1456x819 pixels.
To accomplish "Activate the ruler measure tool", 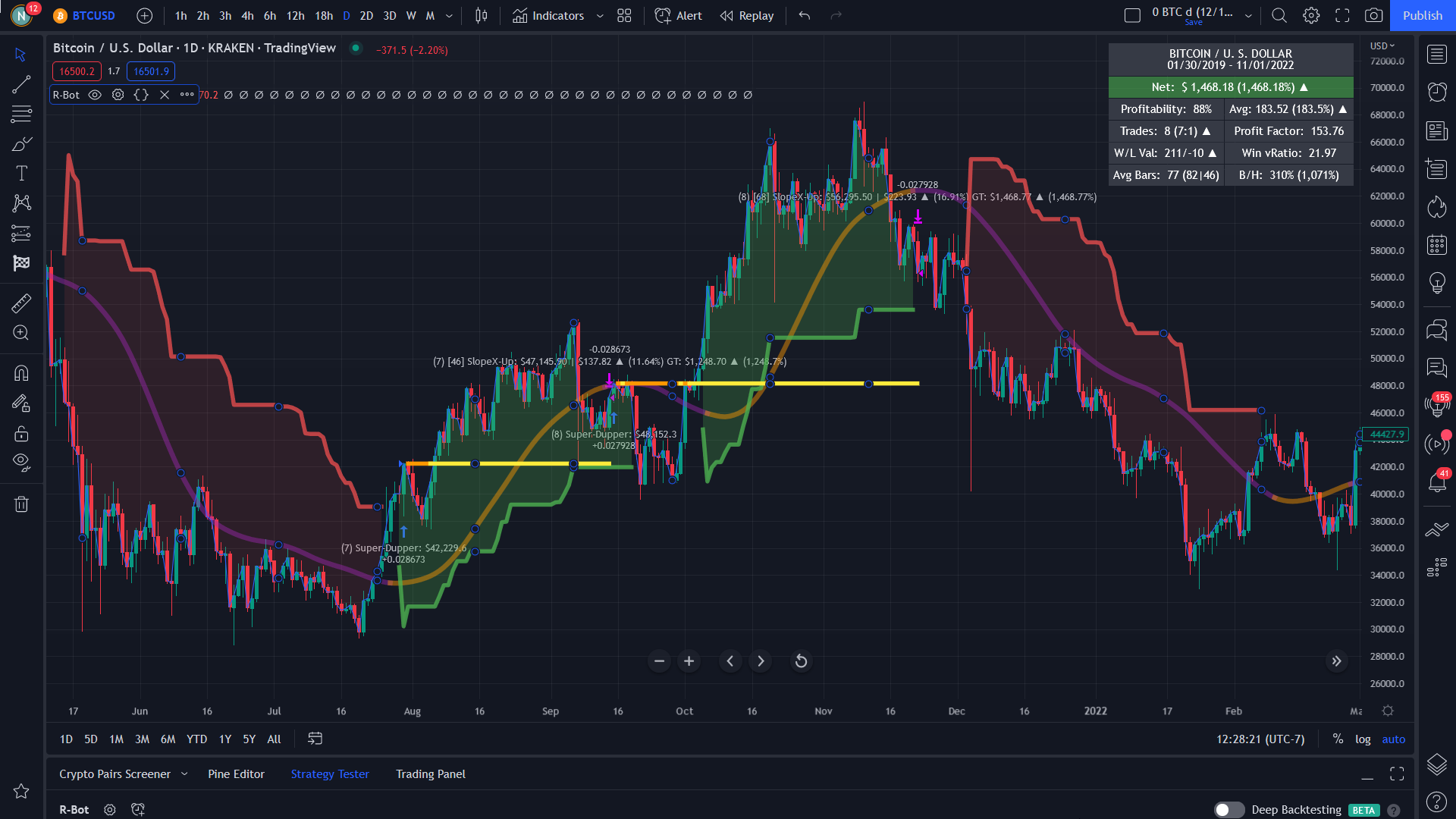I will coord(21,303).
